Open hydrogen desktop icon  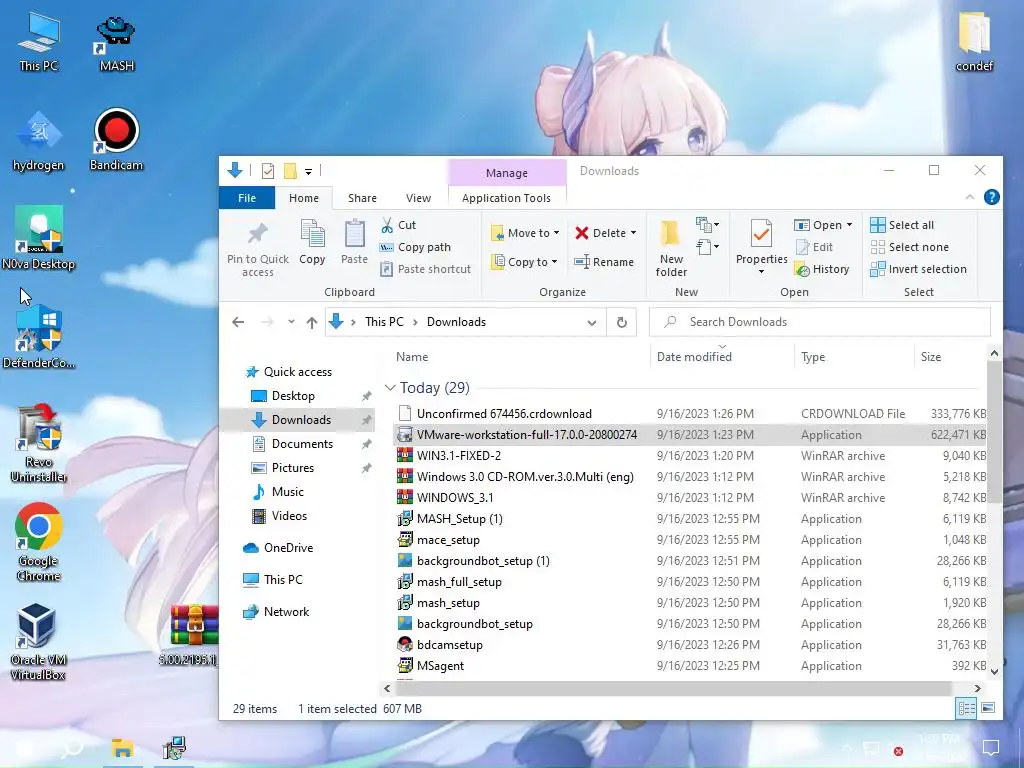point(39,141)
